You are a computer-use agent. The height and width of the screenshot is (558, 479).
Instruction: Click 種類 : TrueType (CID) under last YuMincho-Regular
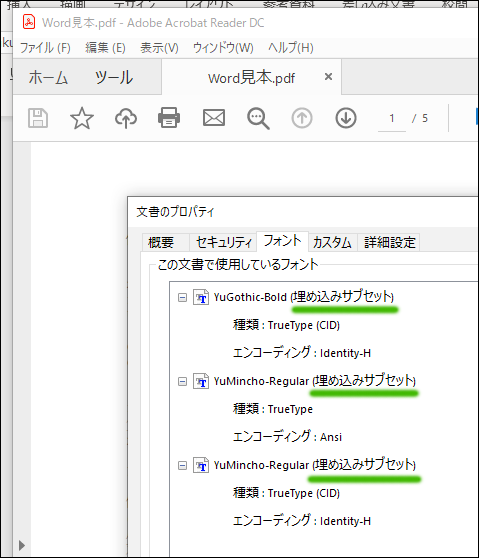(286, 493)
